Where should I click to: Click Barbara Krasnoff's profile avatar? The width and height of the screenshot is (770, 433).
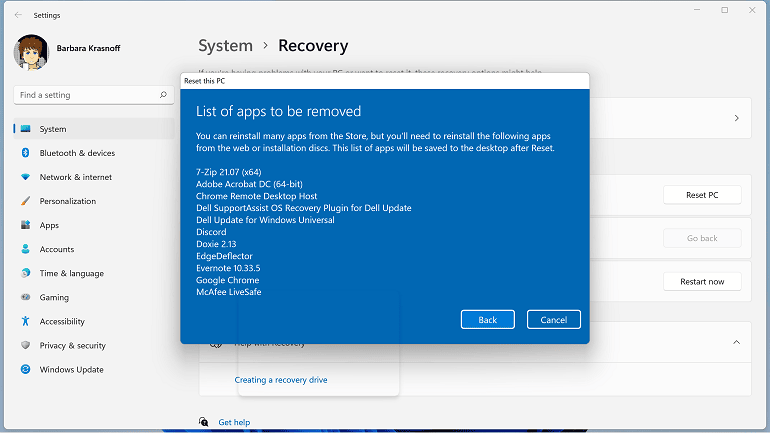(31, 52)
